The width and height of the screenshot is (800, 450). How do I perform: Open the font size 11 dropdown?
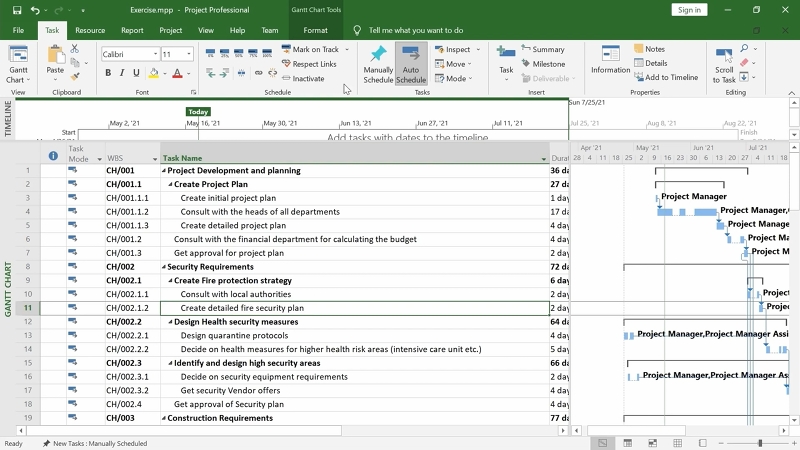(189, 54)
